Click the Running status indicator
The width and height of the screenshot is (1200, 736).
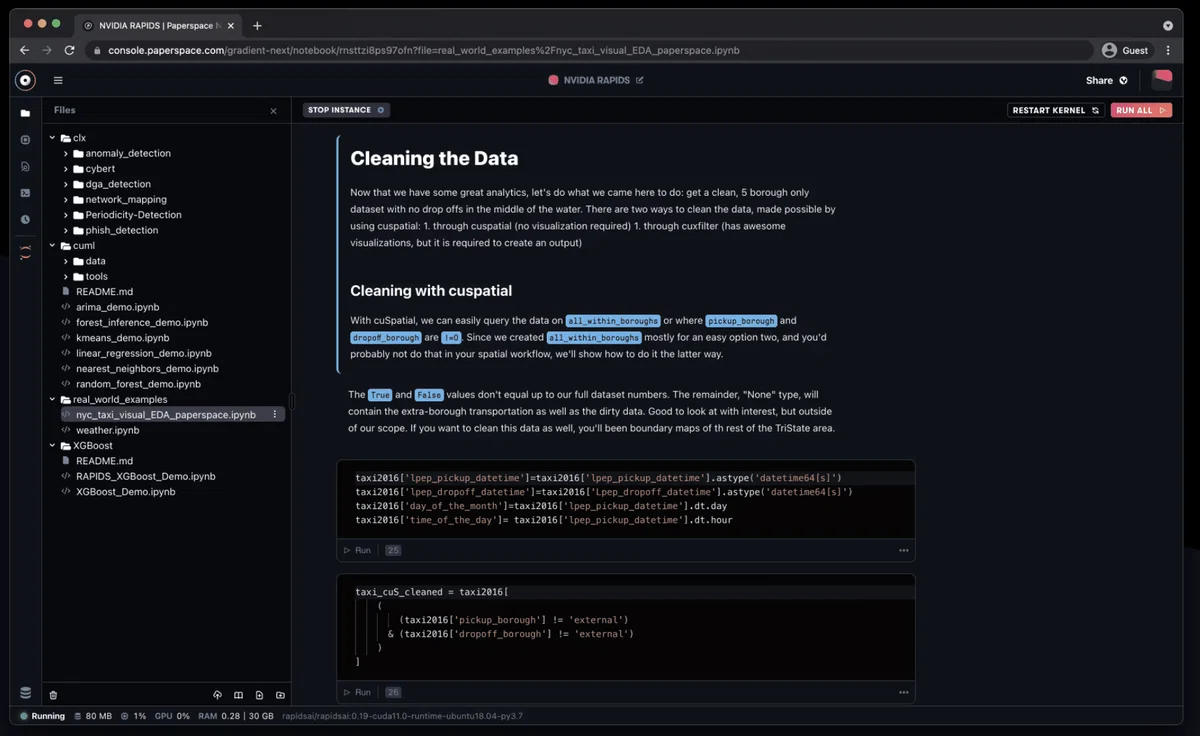pyautogui.click(x=42, y=716)
